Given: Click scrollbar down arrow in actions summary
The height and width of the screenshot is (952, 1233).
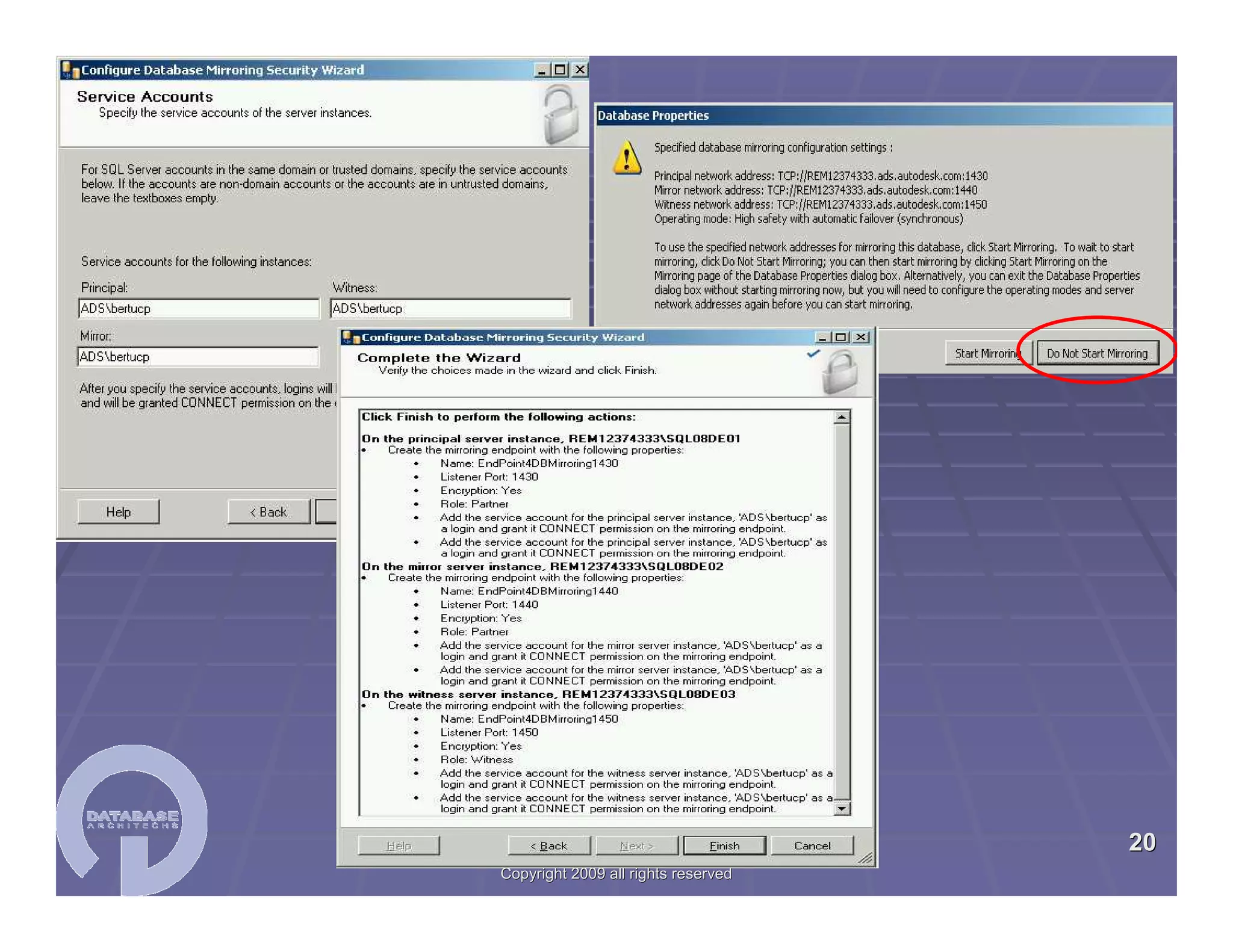Looking at the screenshot, I should point(842,808).
